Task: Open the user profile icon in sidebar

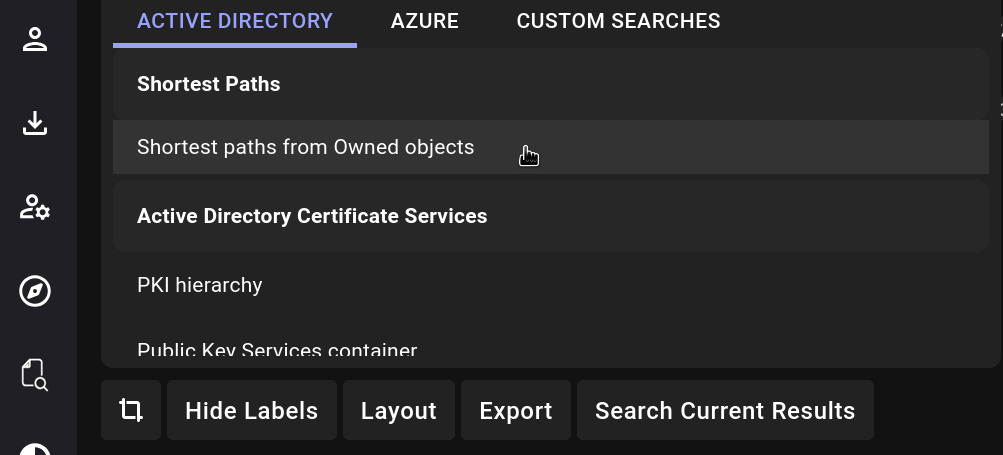Action: pyautogui.click(x=35, y=39)
